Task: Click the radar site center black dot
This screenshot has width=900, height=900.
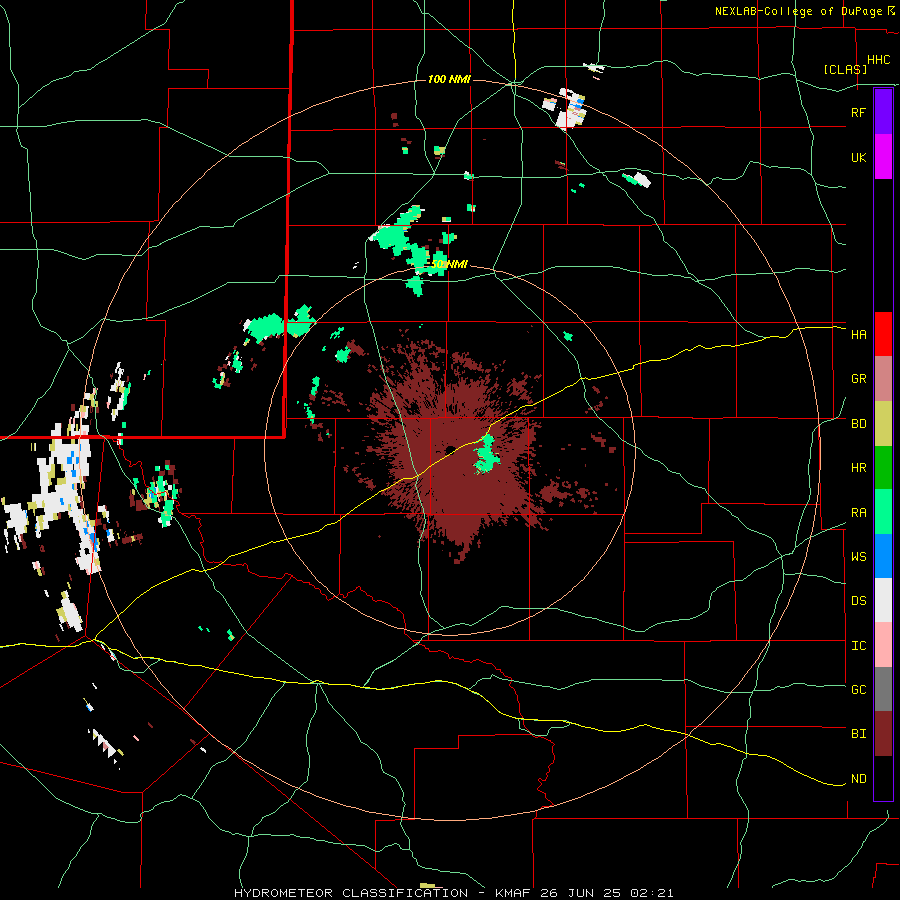Action: pyautogui.click(x=451, y=449)
